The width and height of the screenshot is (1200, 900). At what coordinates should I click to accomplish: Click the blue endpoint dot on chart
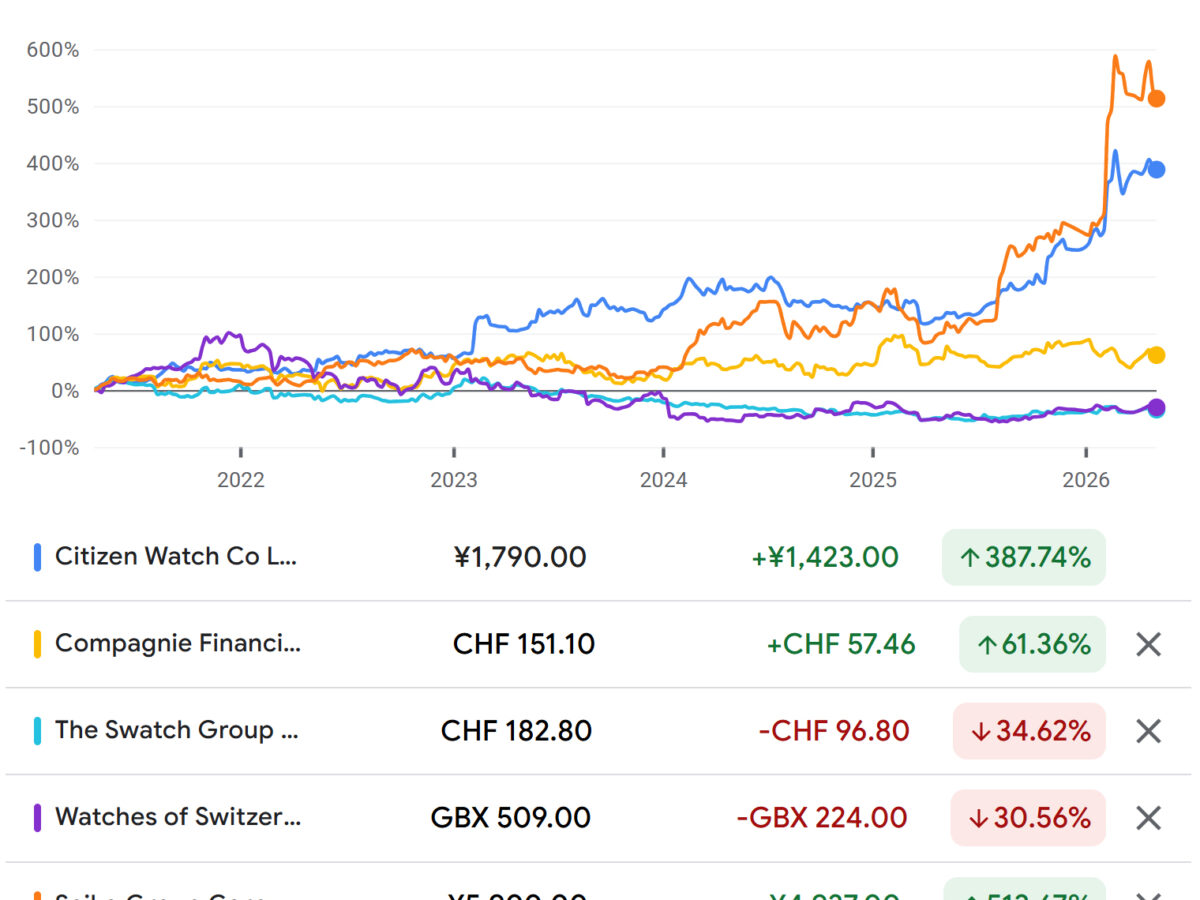point(1156,169)
